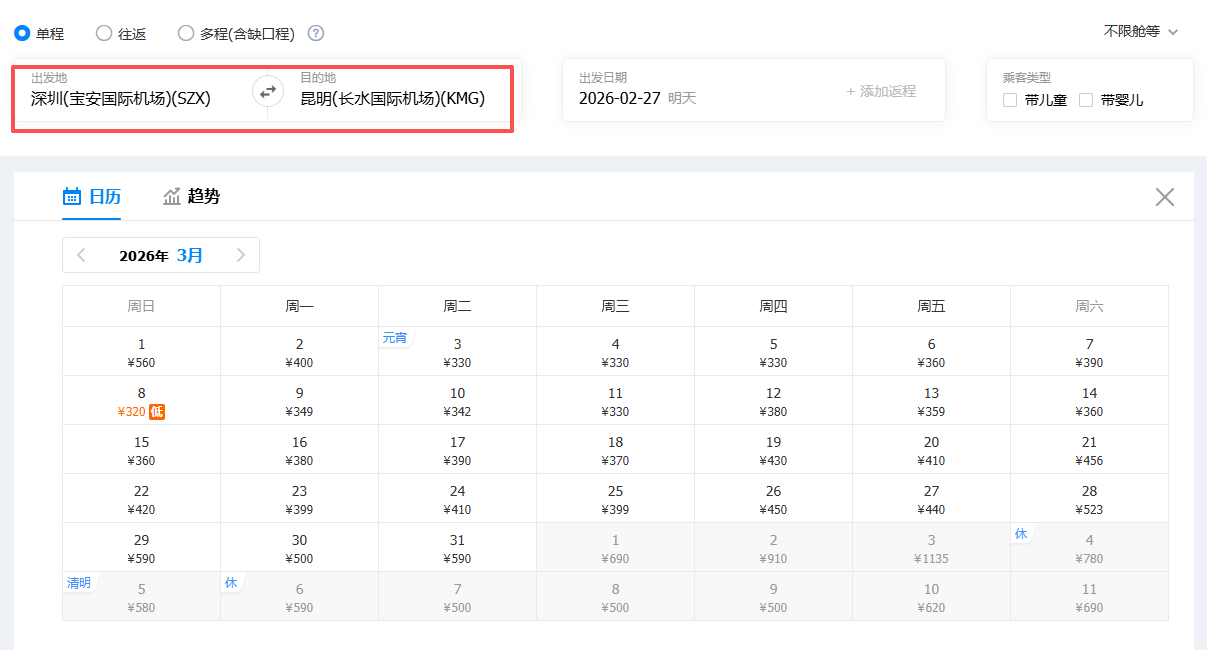1207x650 pixels.
Task: Switch to the 趋势 trend tab
Action: point(192,197)
